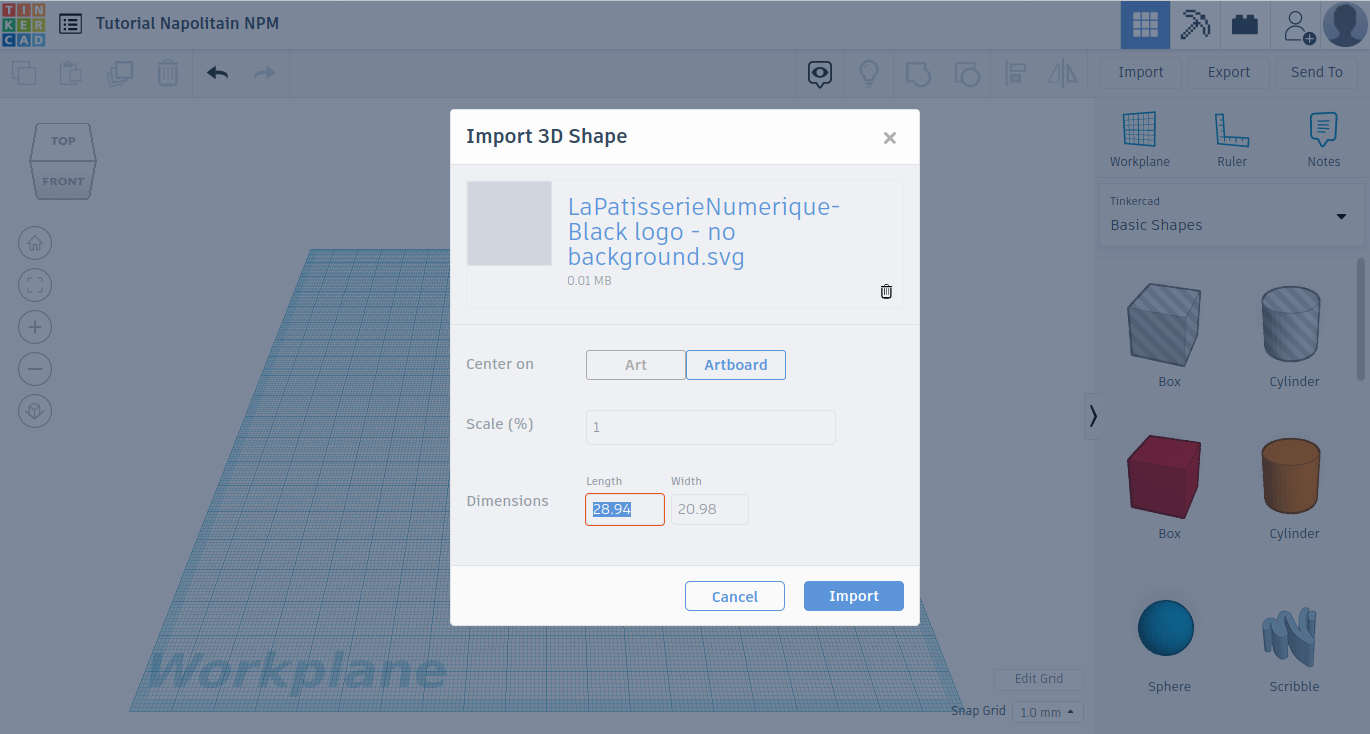Collapse the shapes panel with chevron
This screenshot has width=1370, height=734.
click(x=1092, y=416)
